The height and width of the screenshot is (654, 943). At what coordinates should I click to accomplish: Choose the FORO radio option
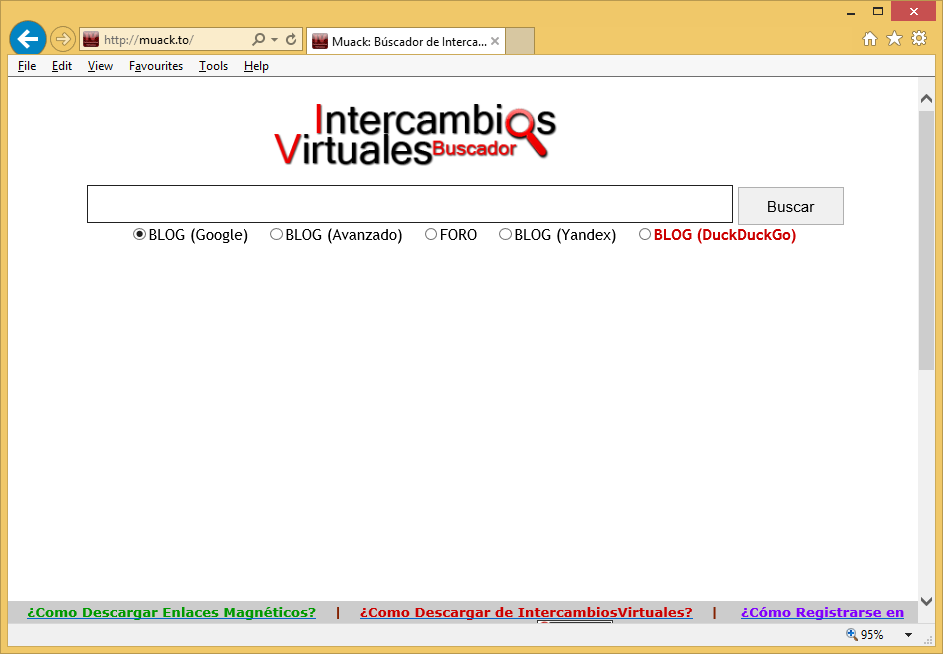pos(431,234)
